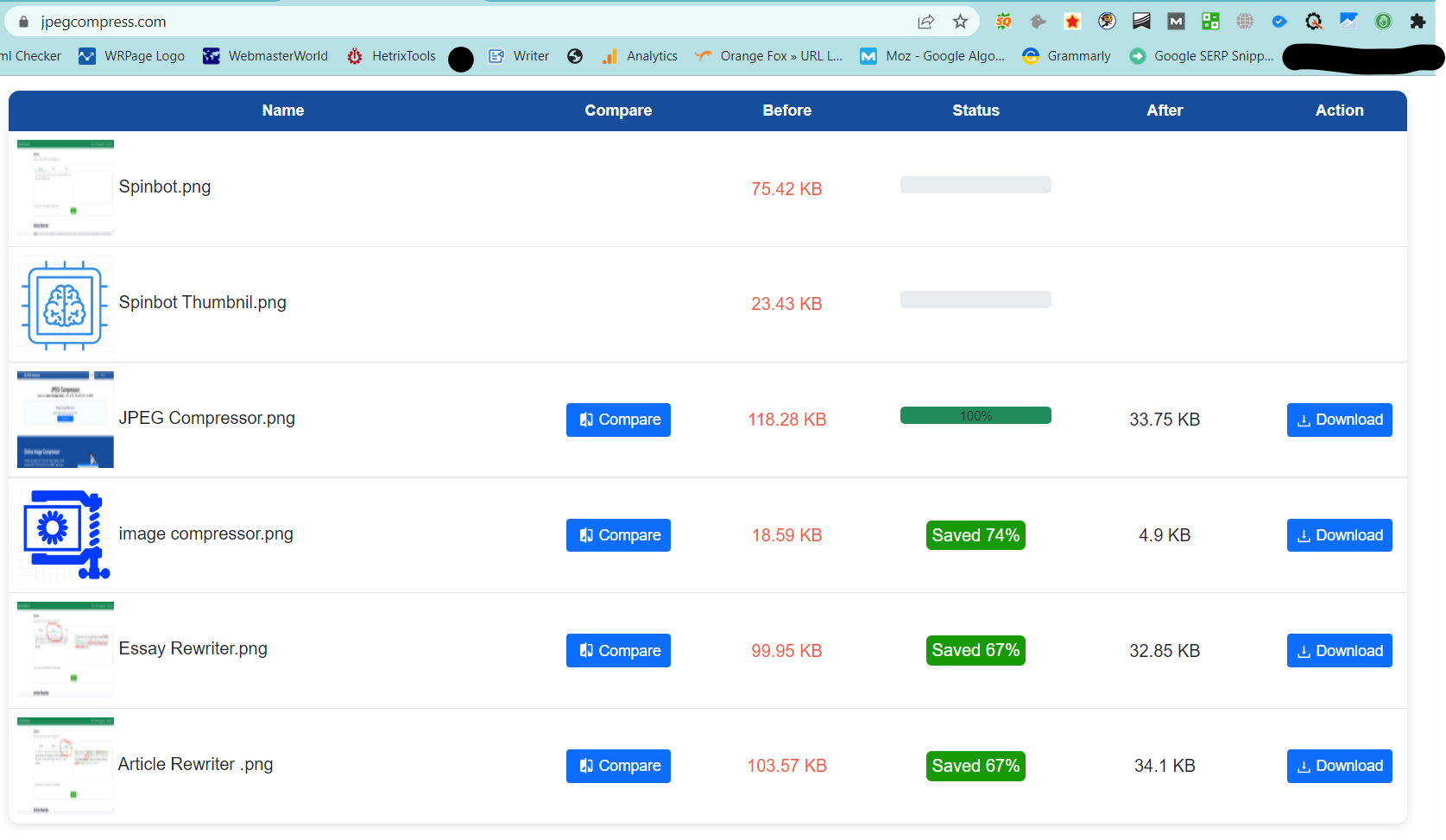Open the Analytics bookmark
This screenshot has height=840, width=1446.
click(x=640, y=56)
